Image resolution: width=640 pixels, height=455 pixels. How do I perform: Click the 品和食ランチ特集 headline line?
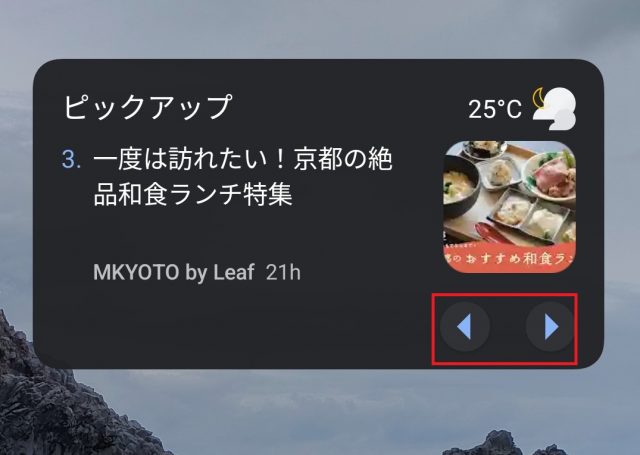[193, 194]
